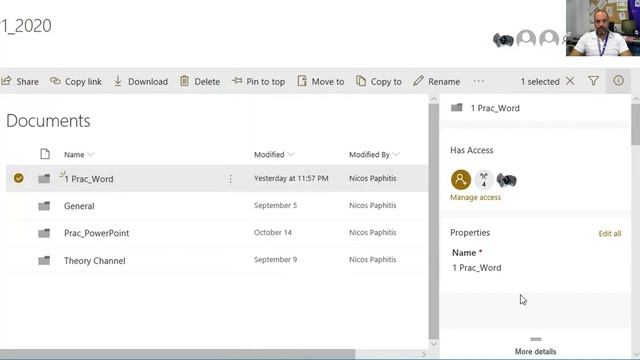This screenshot has width=640, height=360.
Task: Click the Edit all link
Action: pos(610,233)
